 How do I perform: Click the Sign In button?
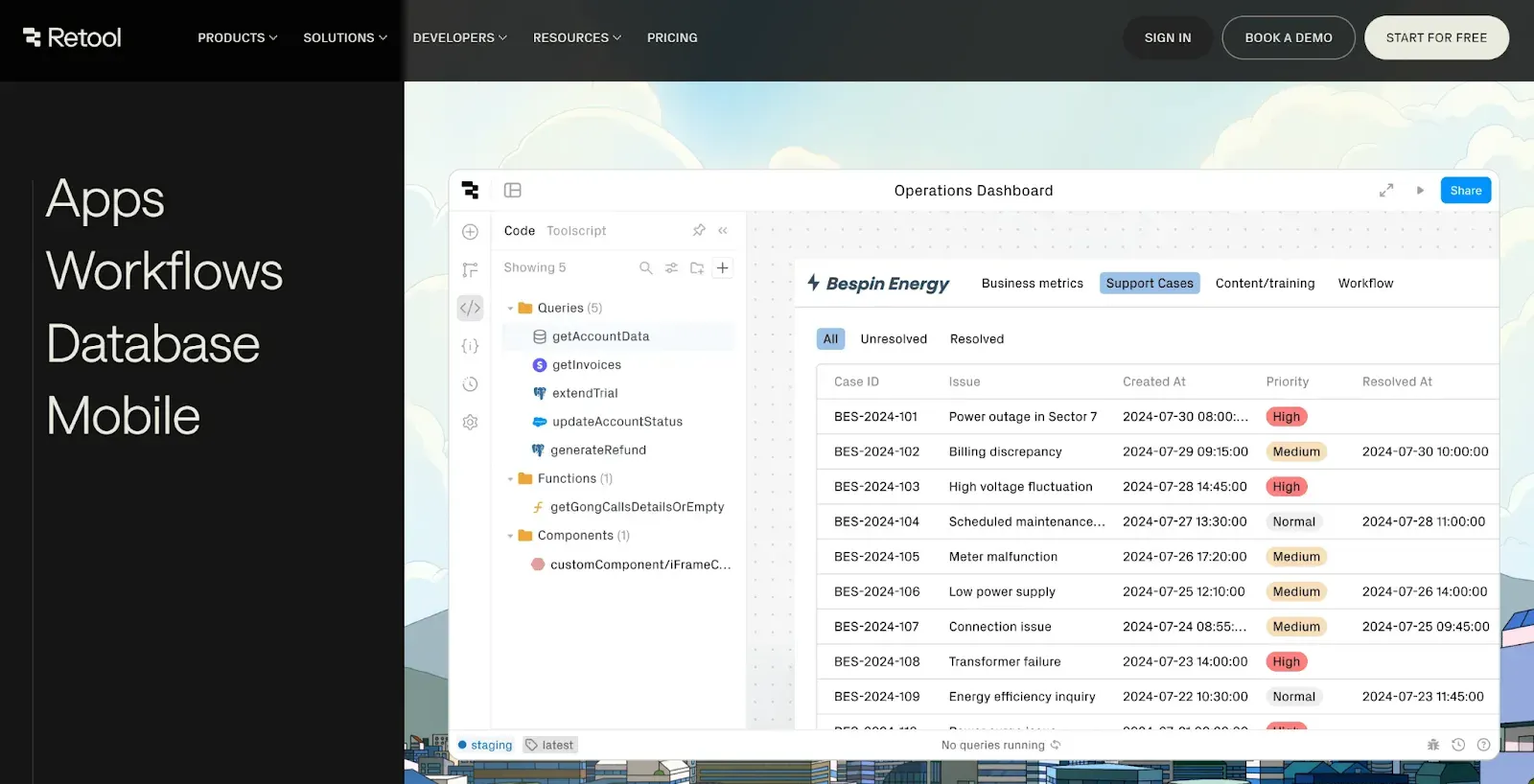(x=1168, y=38)
